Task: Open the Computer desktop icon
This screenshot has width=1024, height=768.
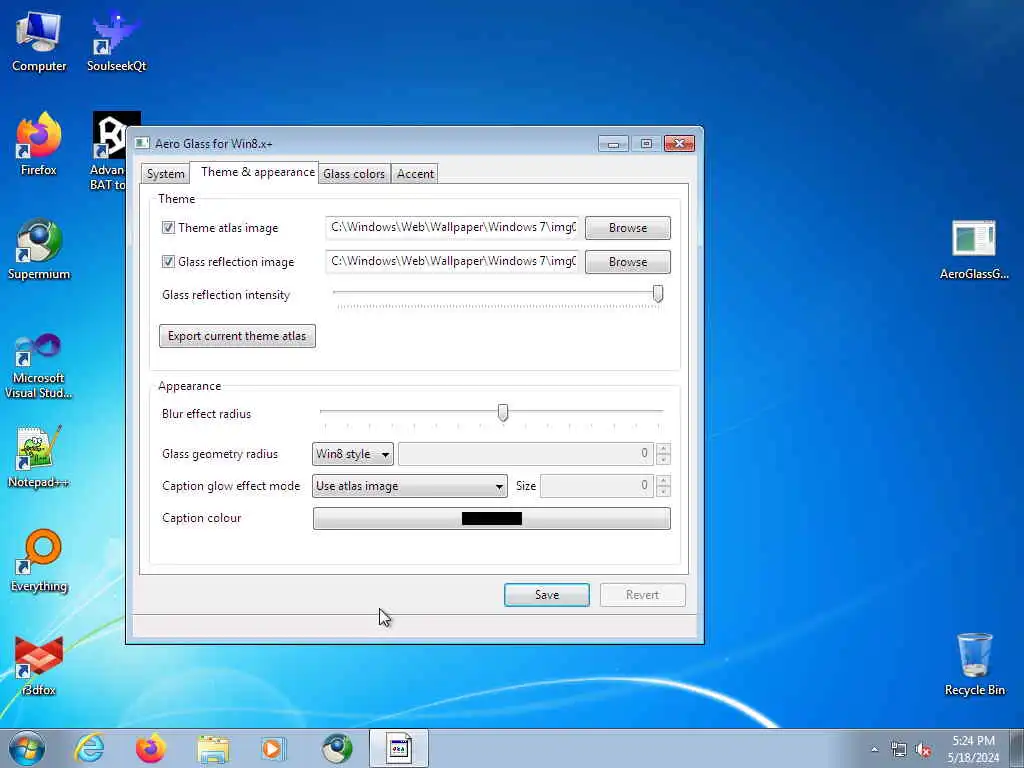Action: [x=39, y=40]
